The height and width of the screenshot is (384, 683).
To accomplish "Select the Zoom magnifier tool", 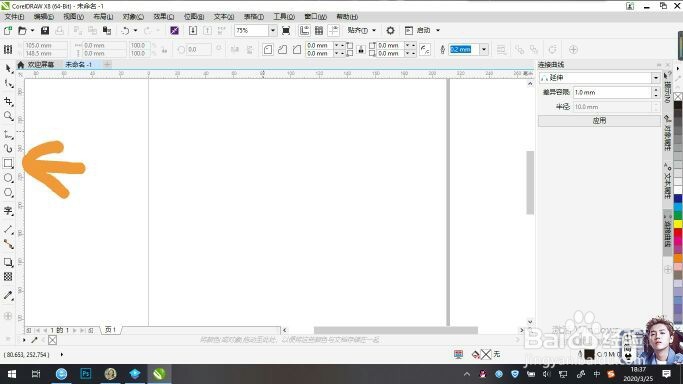I will tap(8, 116).
